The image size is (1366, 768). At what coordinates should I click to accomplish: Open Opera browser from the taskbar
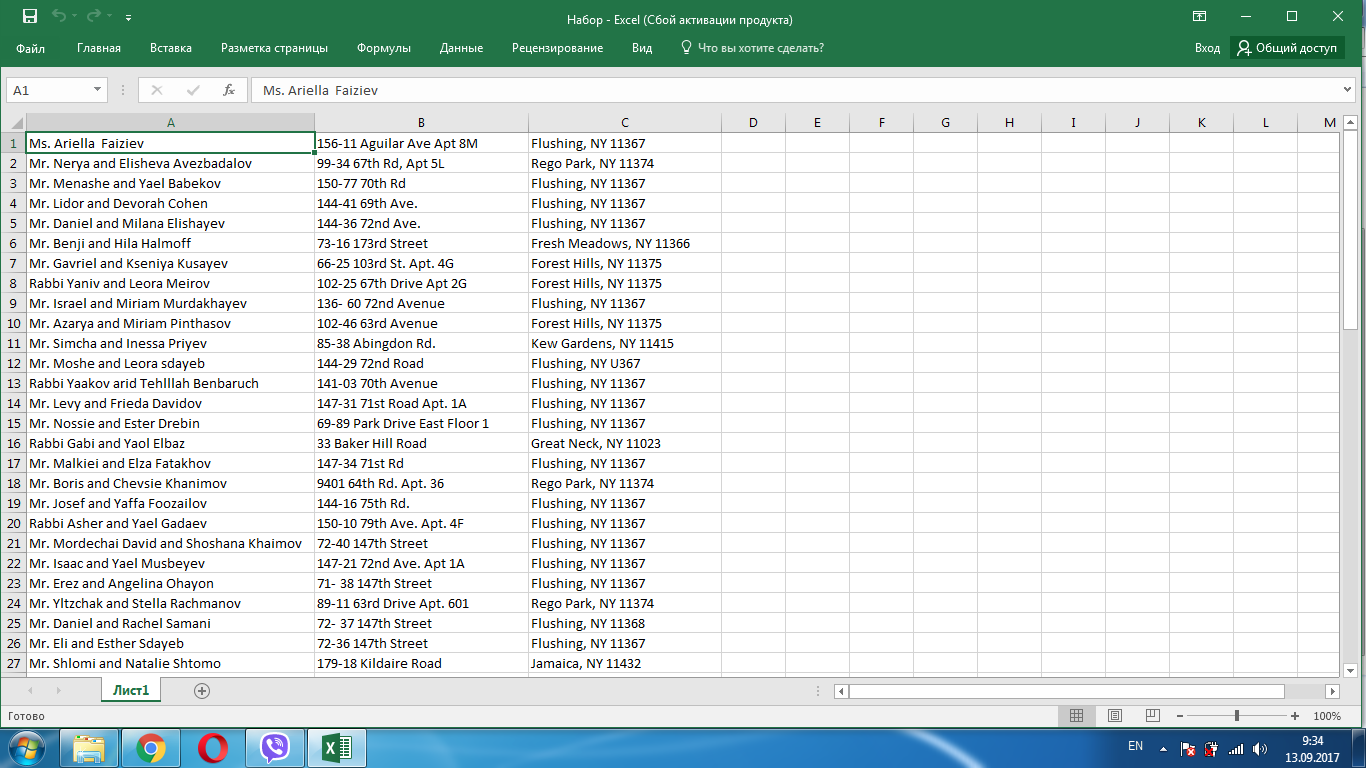[x=212, y=748]
